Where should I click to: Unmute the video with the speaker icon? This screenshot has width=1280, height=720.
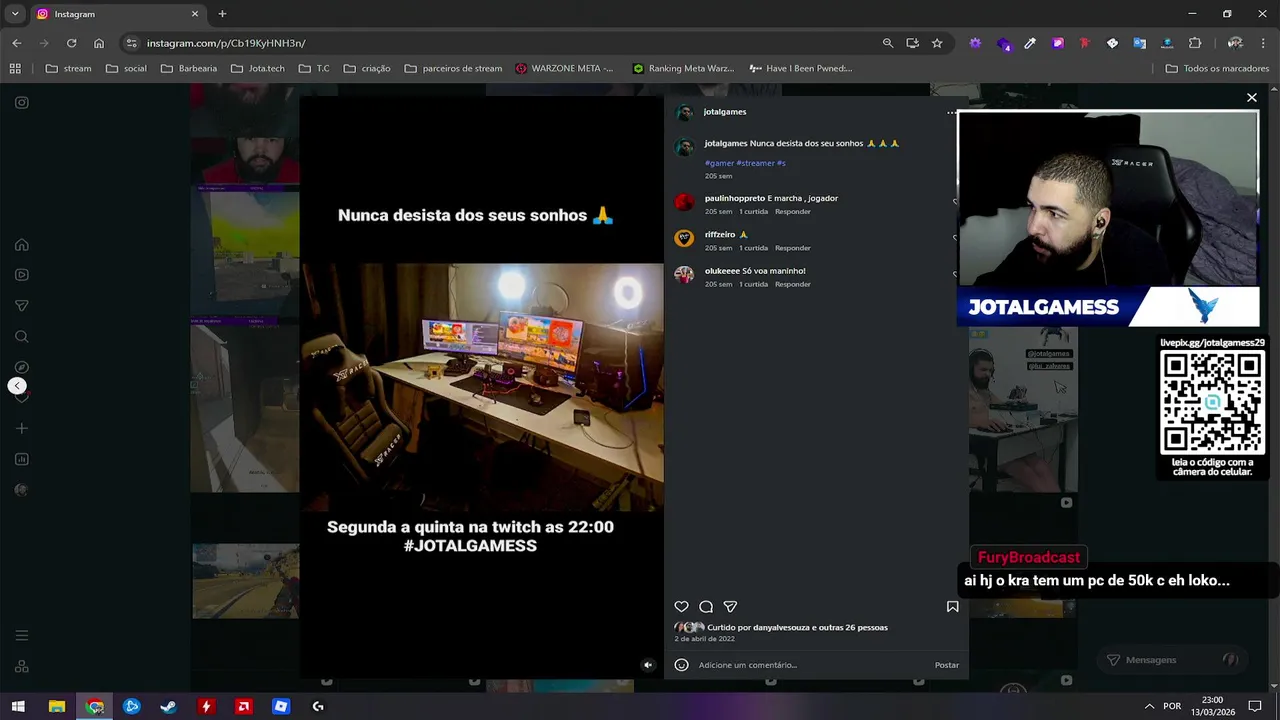coord(648,665)
